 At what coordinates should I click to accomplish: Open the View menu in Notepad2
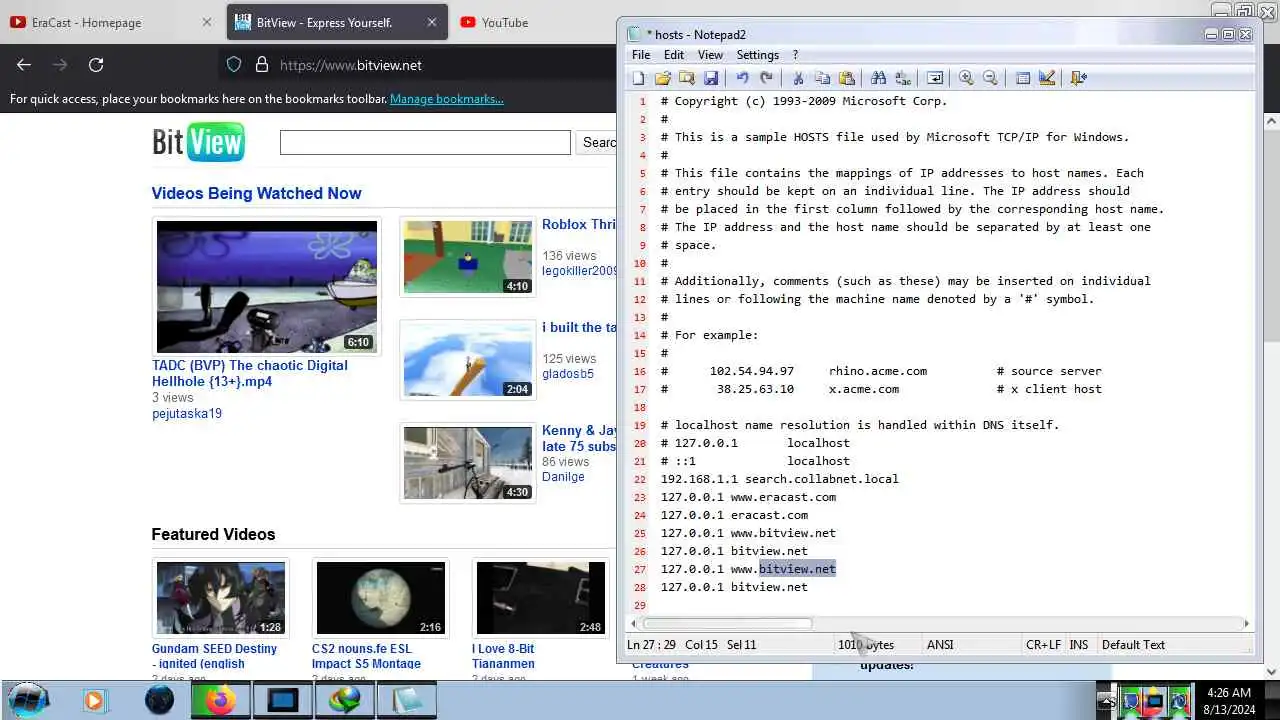pos(710,55)
